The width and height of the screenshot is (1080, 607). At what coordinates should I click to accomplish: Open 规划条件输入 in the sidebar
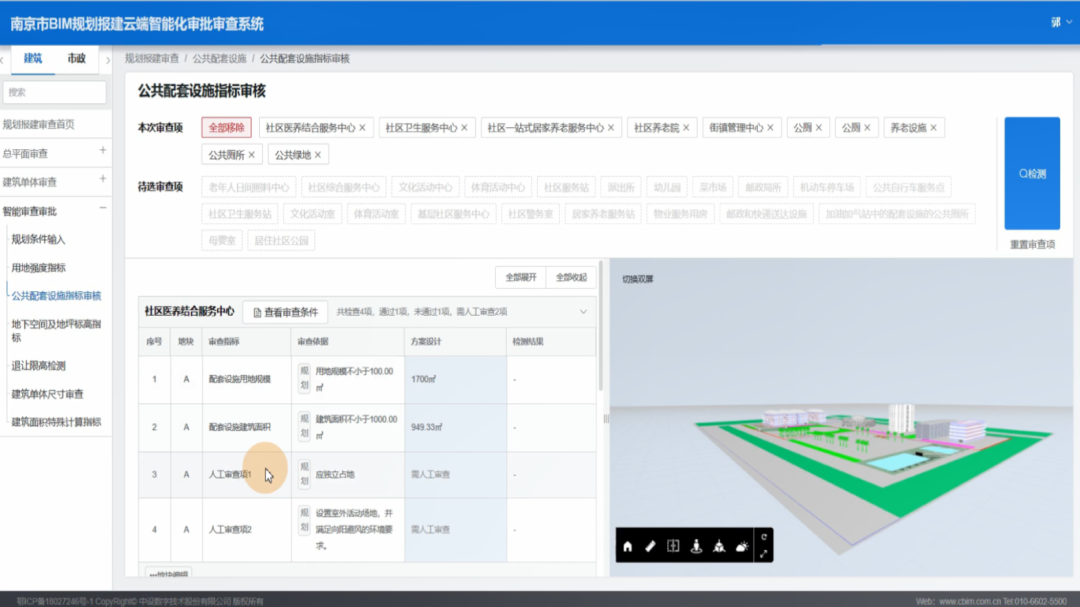pyautogui.click(x=38, y=239)
